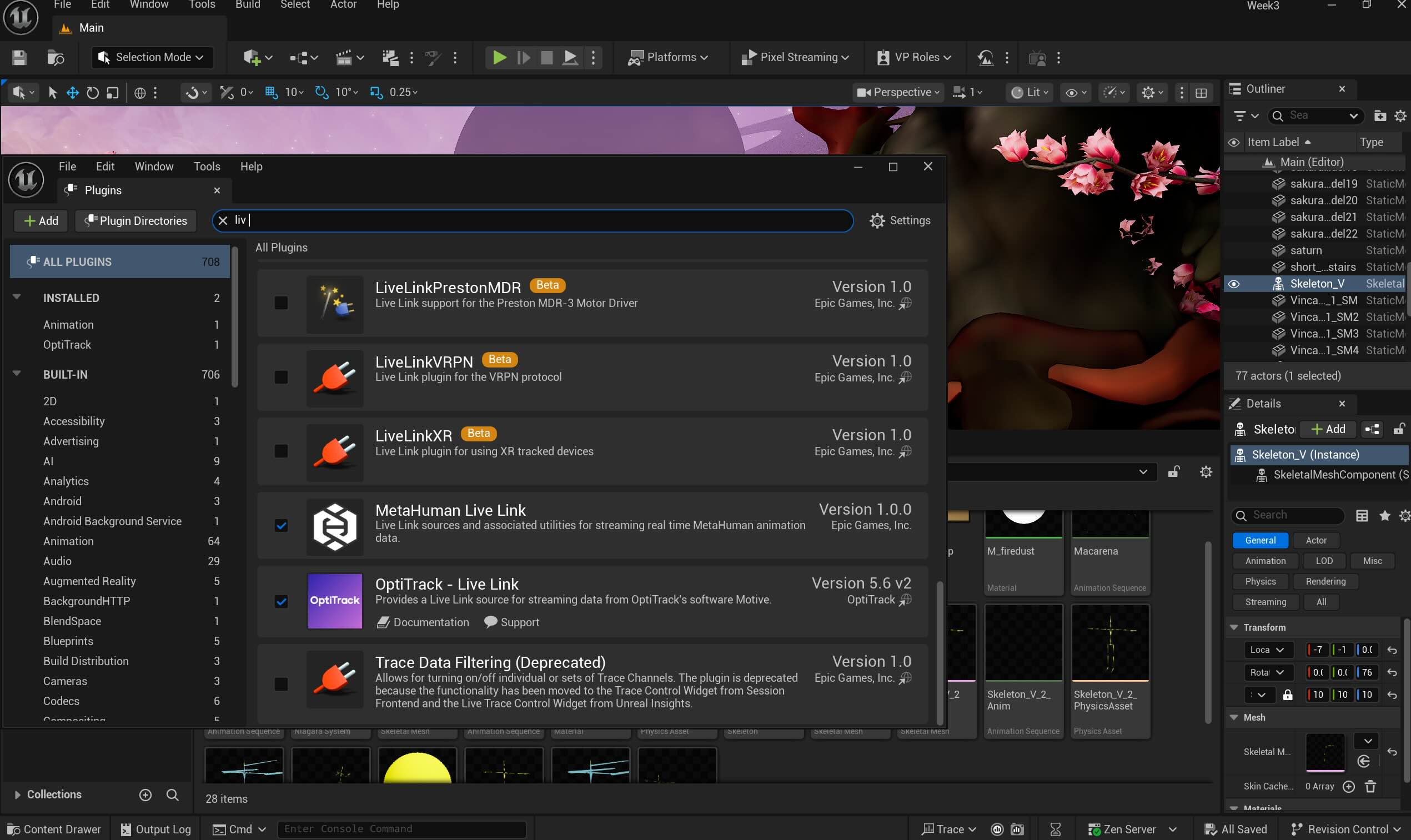Disable the MetaHuman Live Link checkbox

click(x=281, y=525)
